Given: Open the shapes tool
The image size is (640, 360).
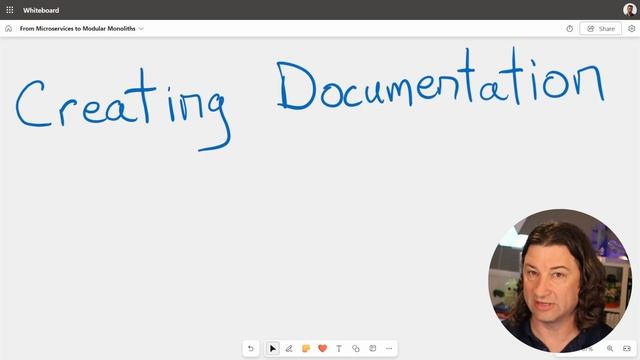Looking at the screenshot, I should [356, 349].
